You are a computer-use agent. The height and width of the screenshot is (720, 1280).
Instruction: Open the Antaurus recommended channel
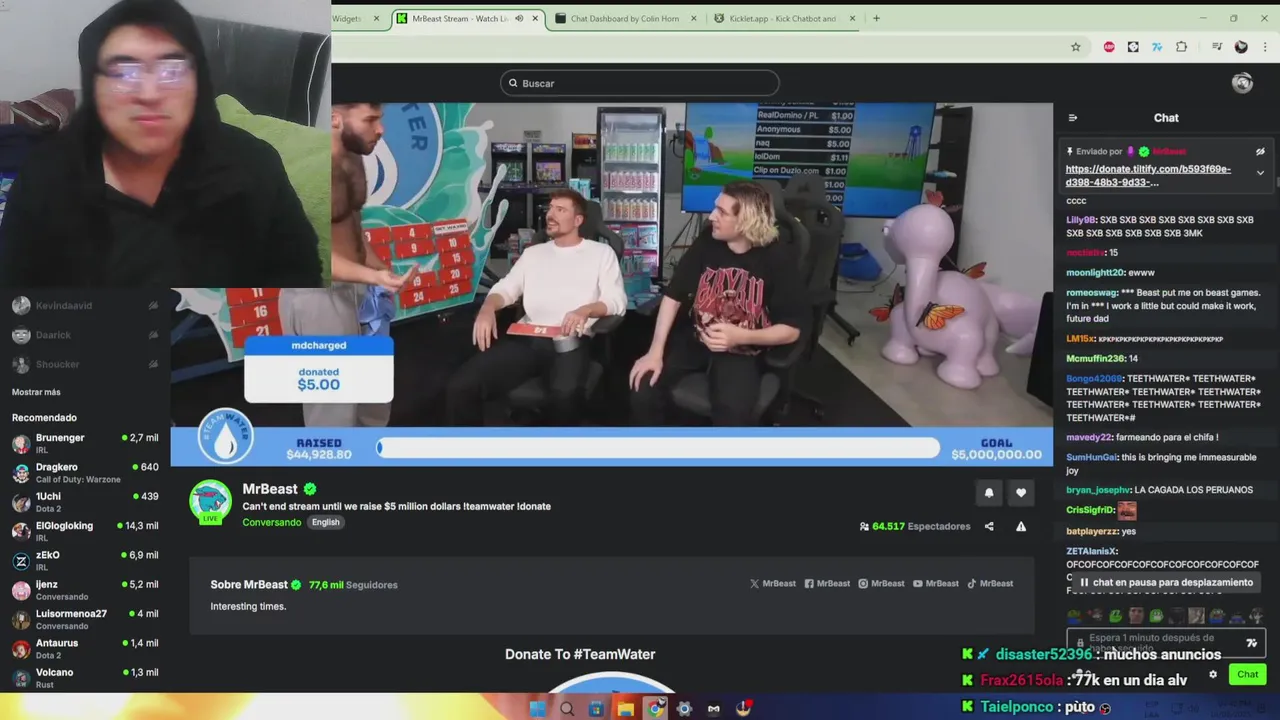tap(85, 648)
